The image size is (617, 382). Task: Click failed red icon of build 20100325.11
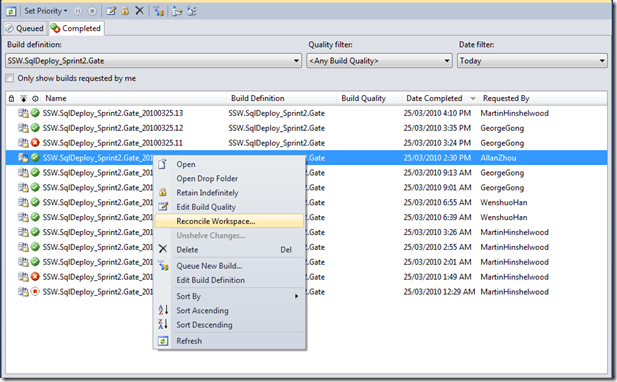tap(35, 143)
